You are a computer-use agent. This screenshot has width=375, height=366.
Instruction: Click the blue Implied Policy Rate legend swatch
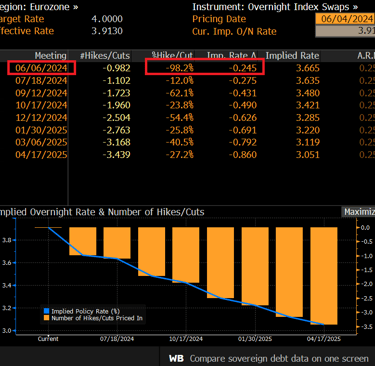[x=47, y=311]
